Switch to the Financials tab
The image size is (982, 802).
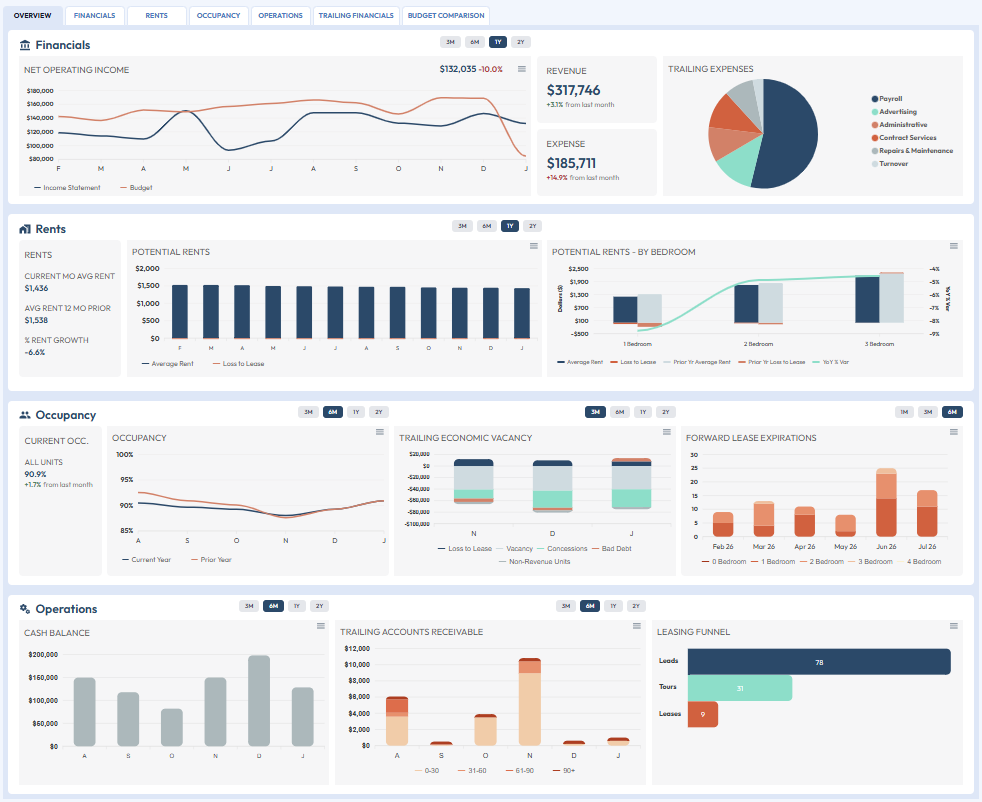click(x=95, y=16)
